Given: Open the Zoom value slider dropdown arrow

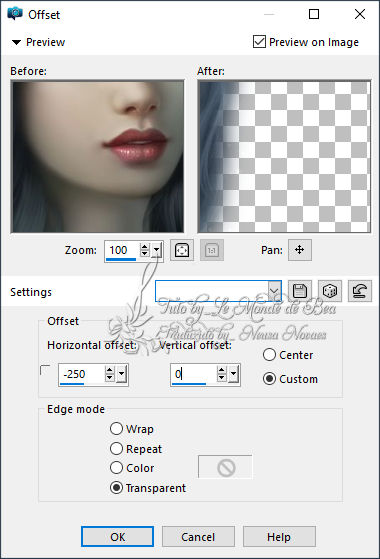Looking at the screenshot, I should 156,250.
